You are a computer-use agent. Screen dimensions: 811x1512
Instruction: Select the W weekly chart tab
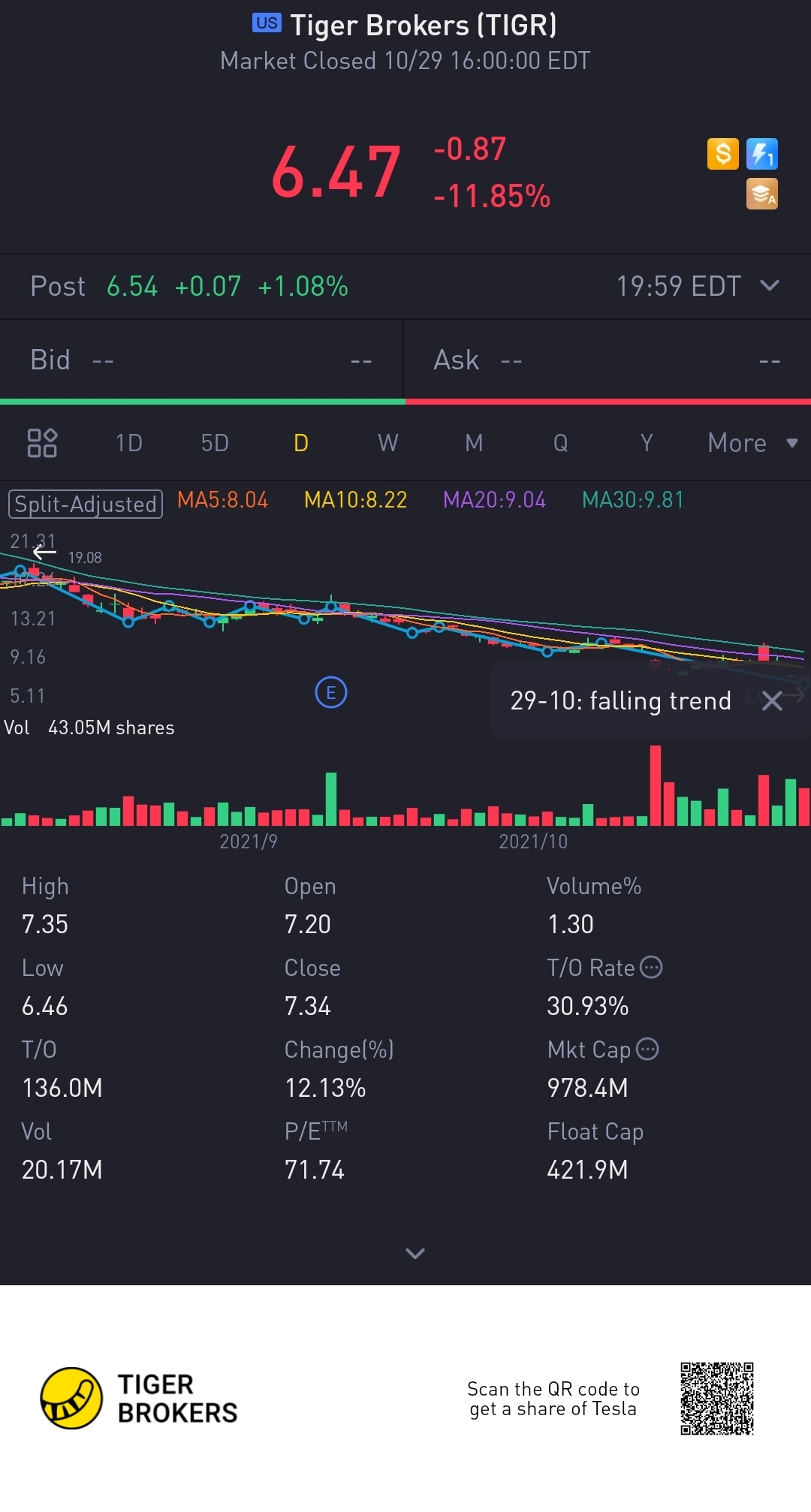point(387,443)
